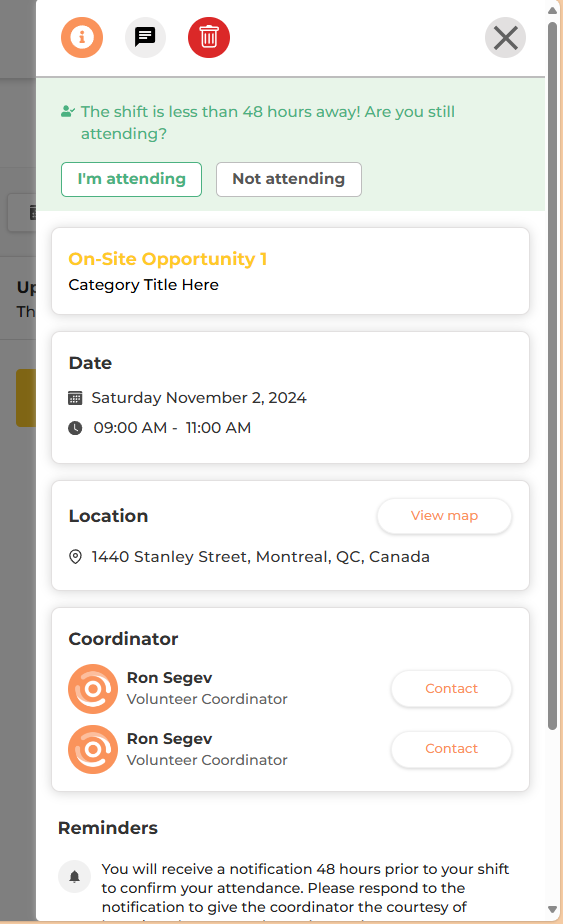
Task: Contact the first volunteer coordinator
Action: point(451,688)
